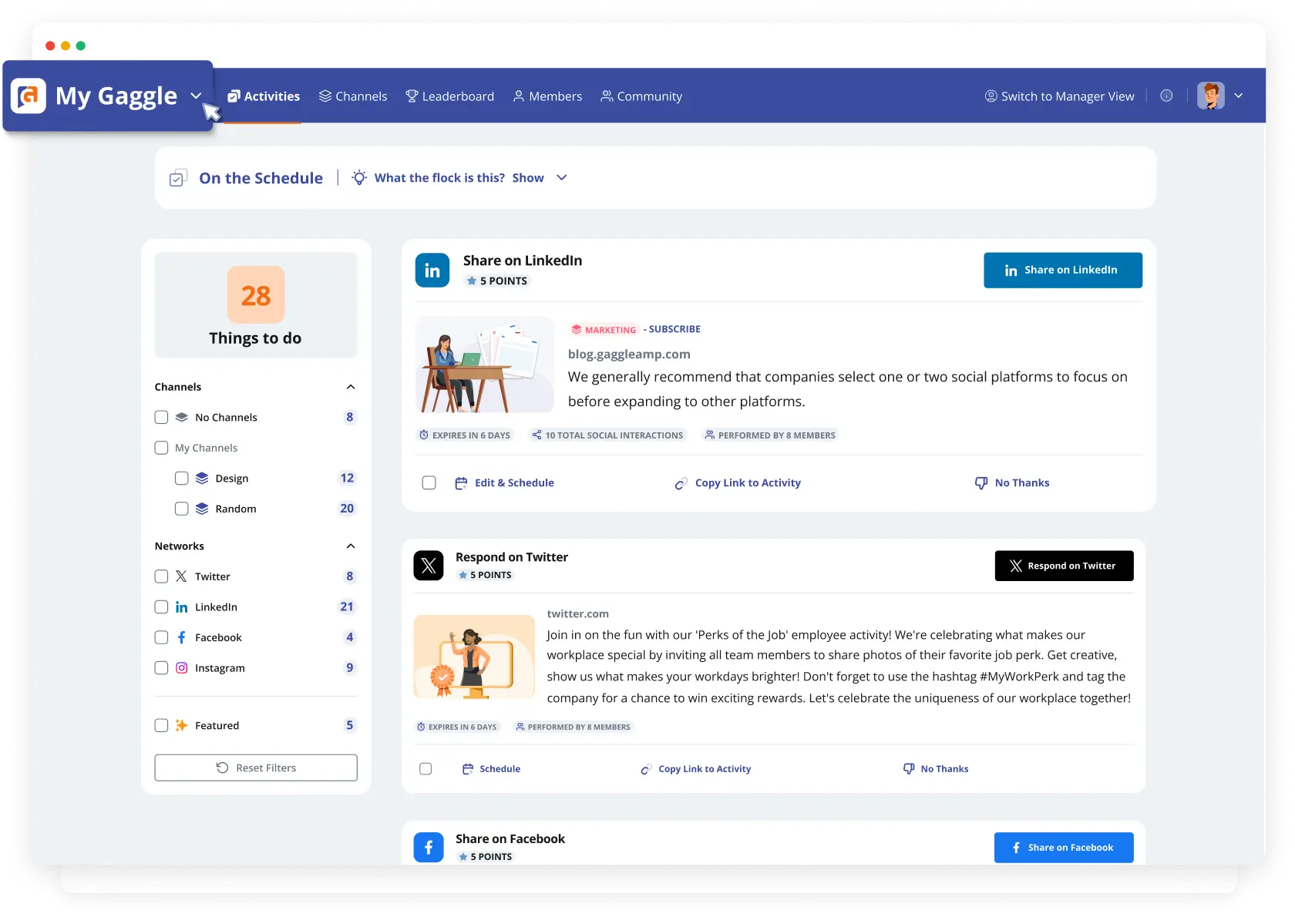Viewport: 1295px width, 924px height.
Task: Select the Respond on Twitter activity checkbox
Action: click(x=425, y=769)
